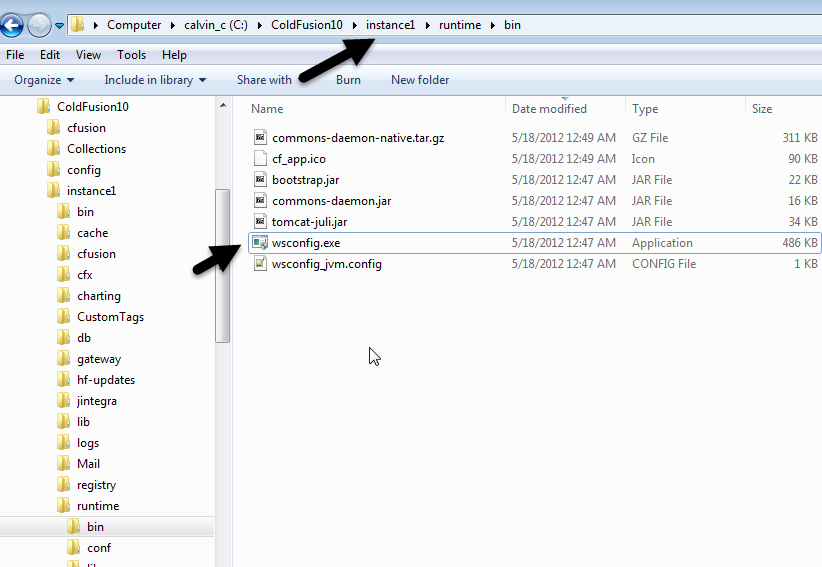Click the db folder icon in tree
The height and width of the screenshot is (567, 822).
63,337
